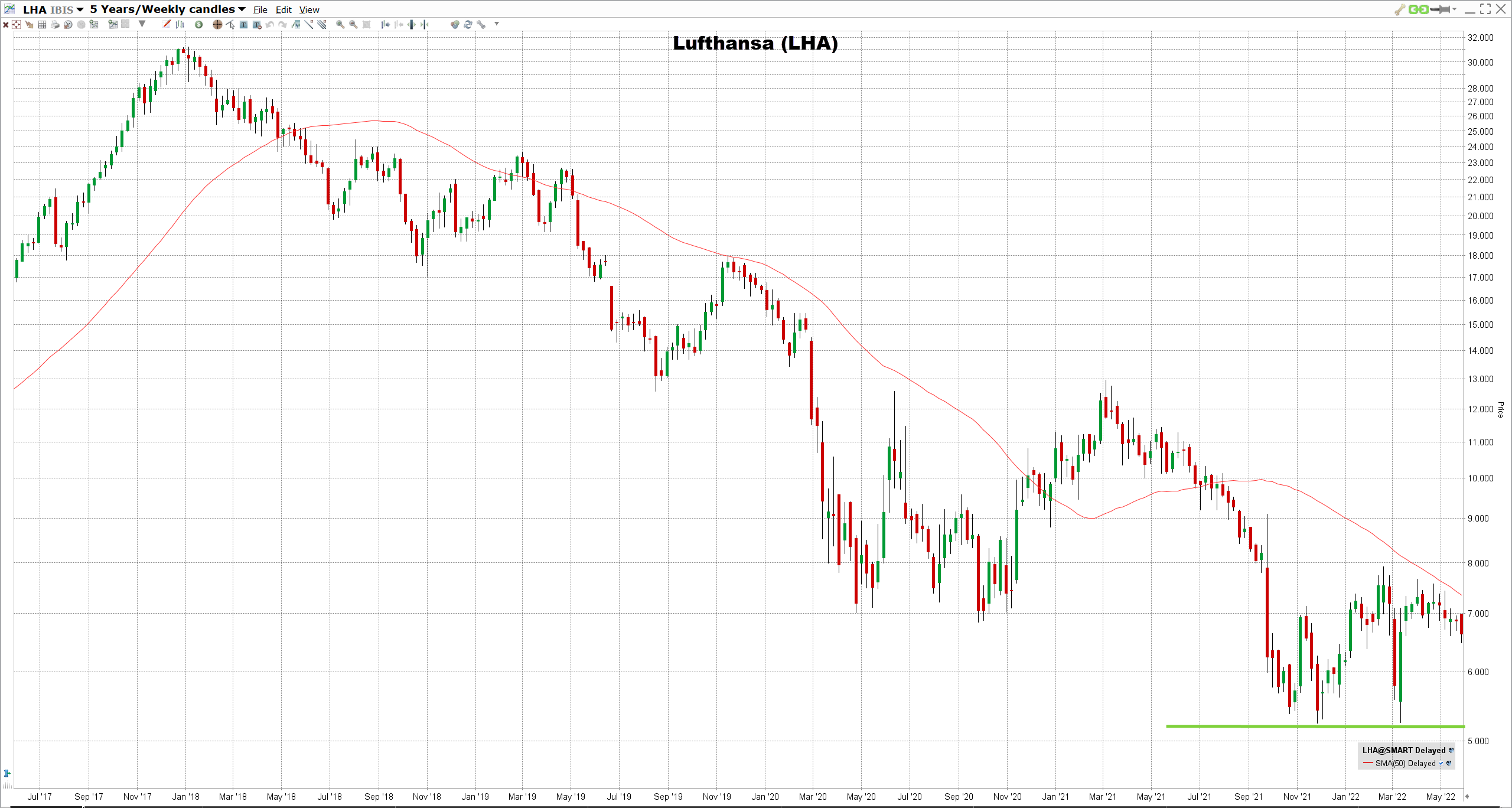Click the red X icon in the chart toolbar

(x=5, y=24)
